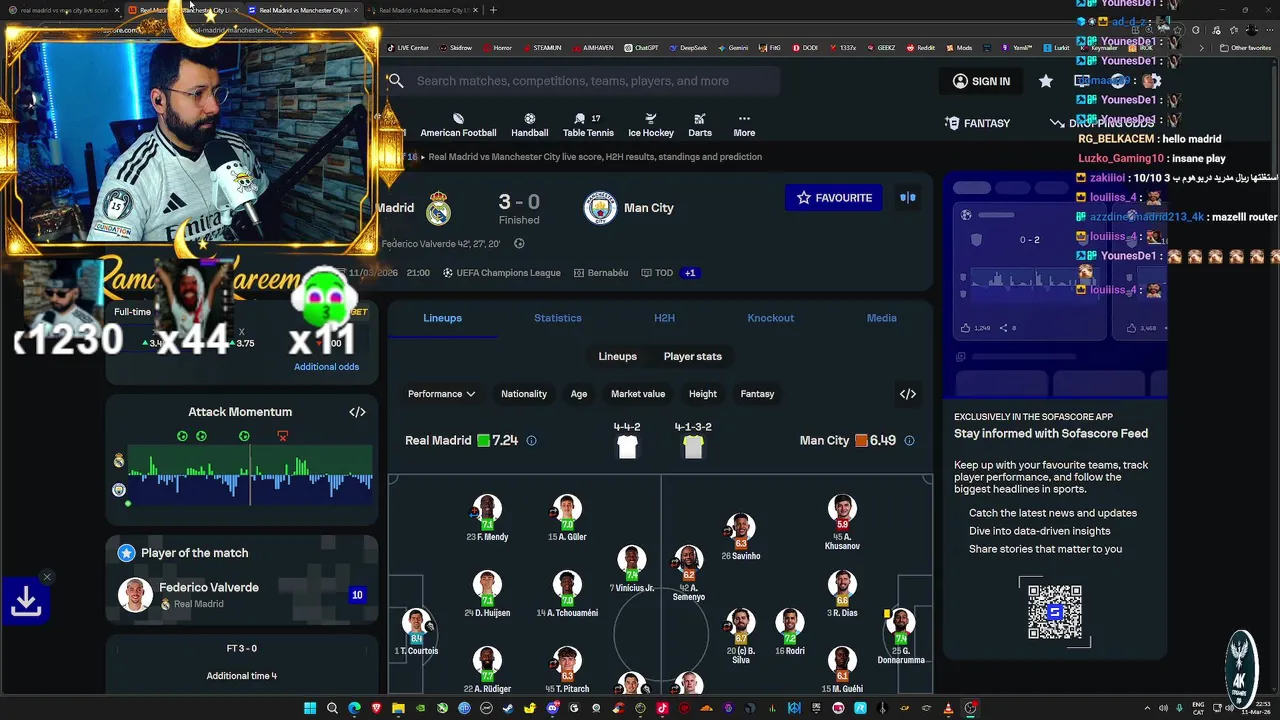Click the Attack Momentum embed code icon
Image resolution: width=1280 pixels, height=720 pixels.
[x=357, y=412]
